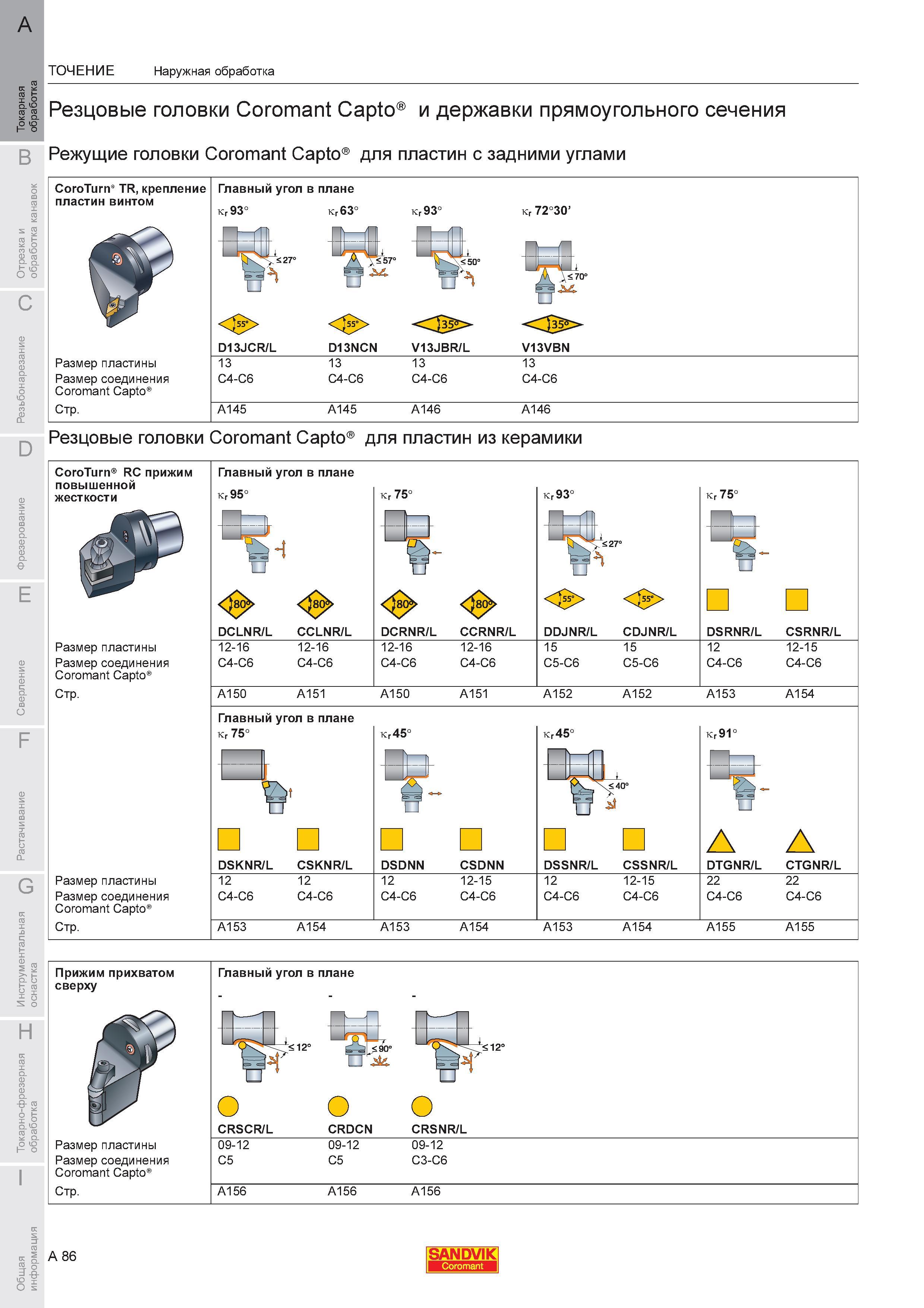
Task: Click the CoroTurn RC cutting head product image
Action: click(x=131, y=554)
